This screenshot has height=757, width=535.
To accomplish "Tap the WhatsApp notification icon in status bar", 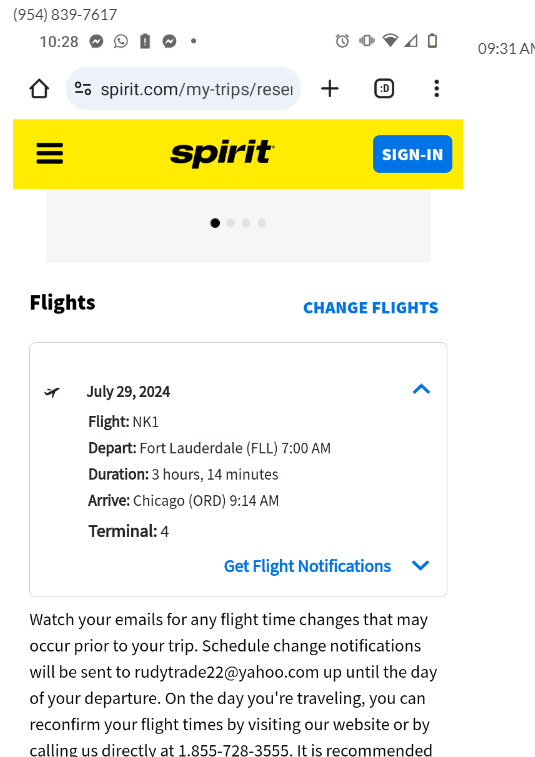I will tap(121, 42).
